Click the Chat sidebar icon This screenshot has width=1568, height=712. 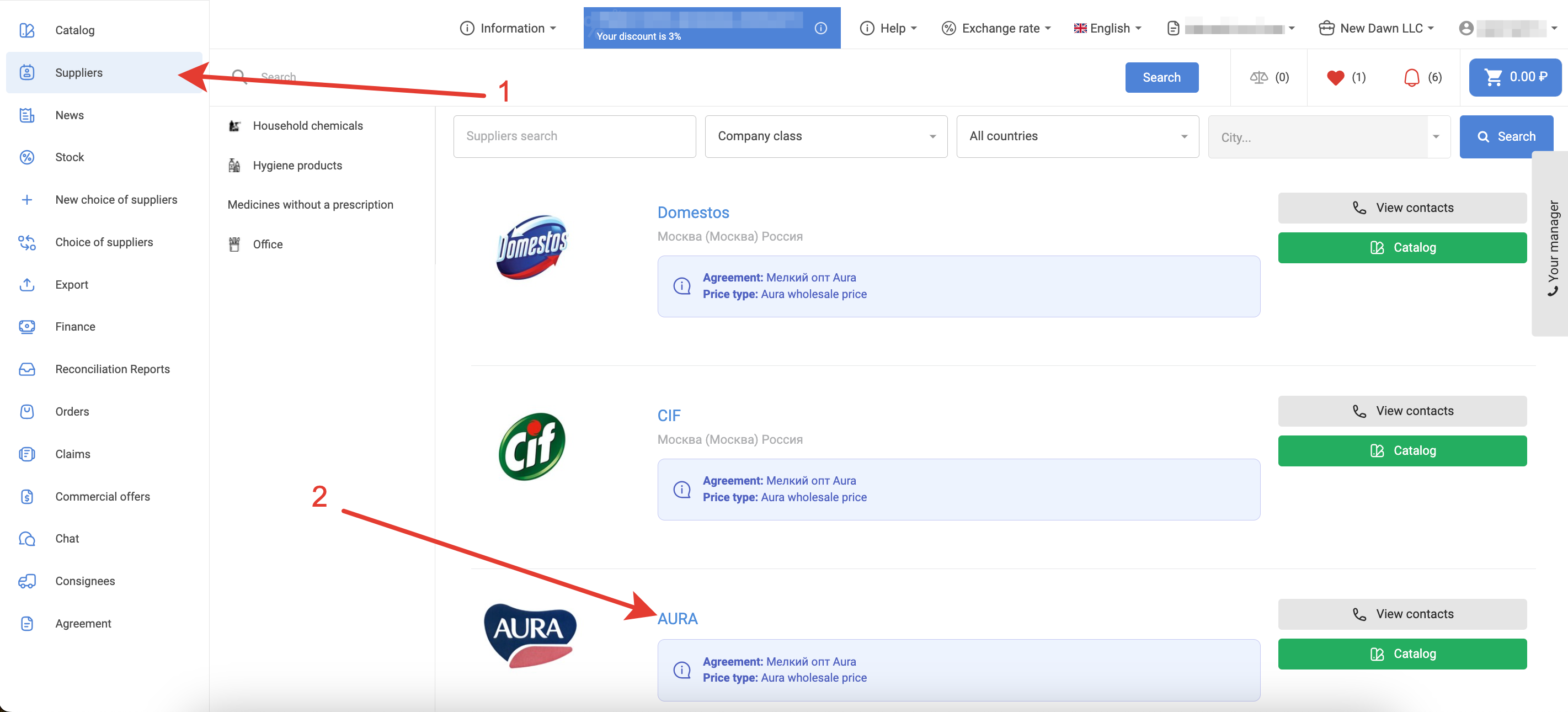(27, 539)
